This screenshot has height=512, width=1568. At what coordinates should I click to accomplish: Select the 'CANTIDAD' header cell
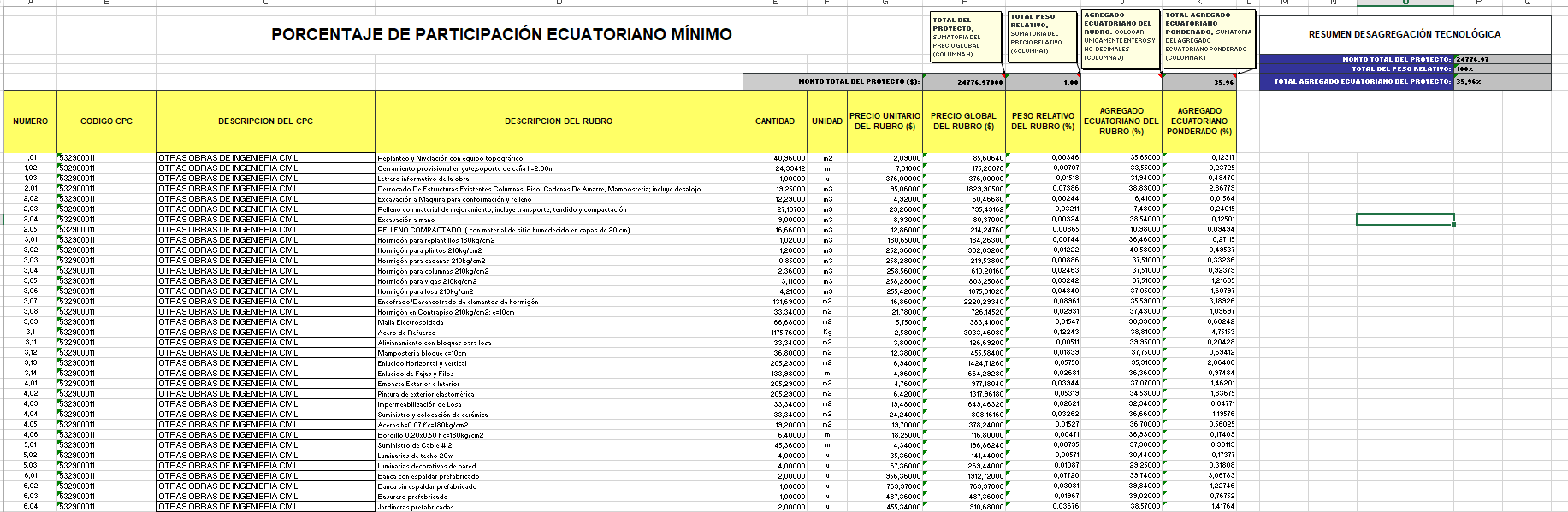point(774,121)
